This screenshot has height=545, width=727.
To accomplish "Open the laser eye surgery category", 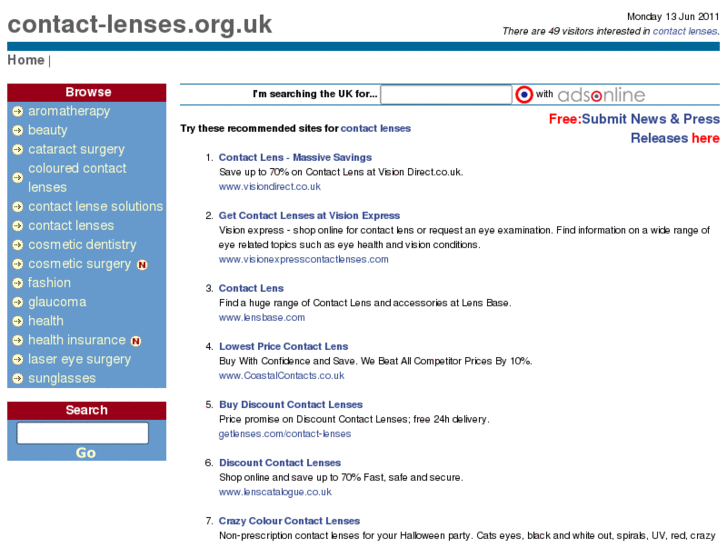I will 80,359.
